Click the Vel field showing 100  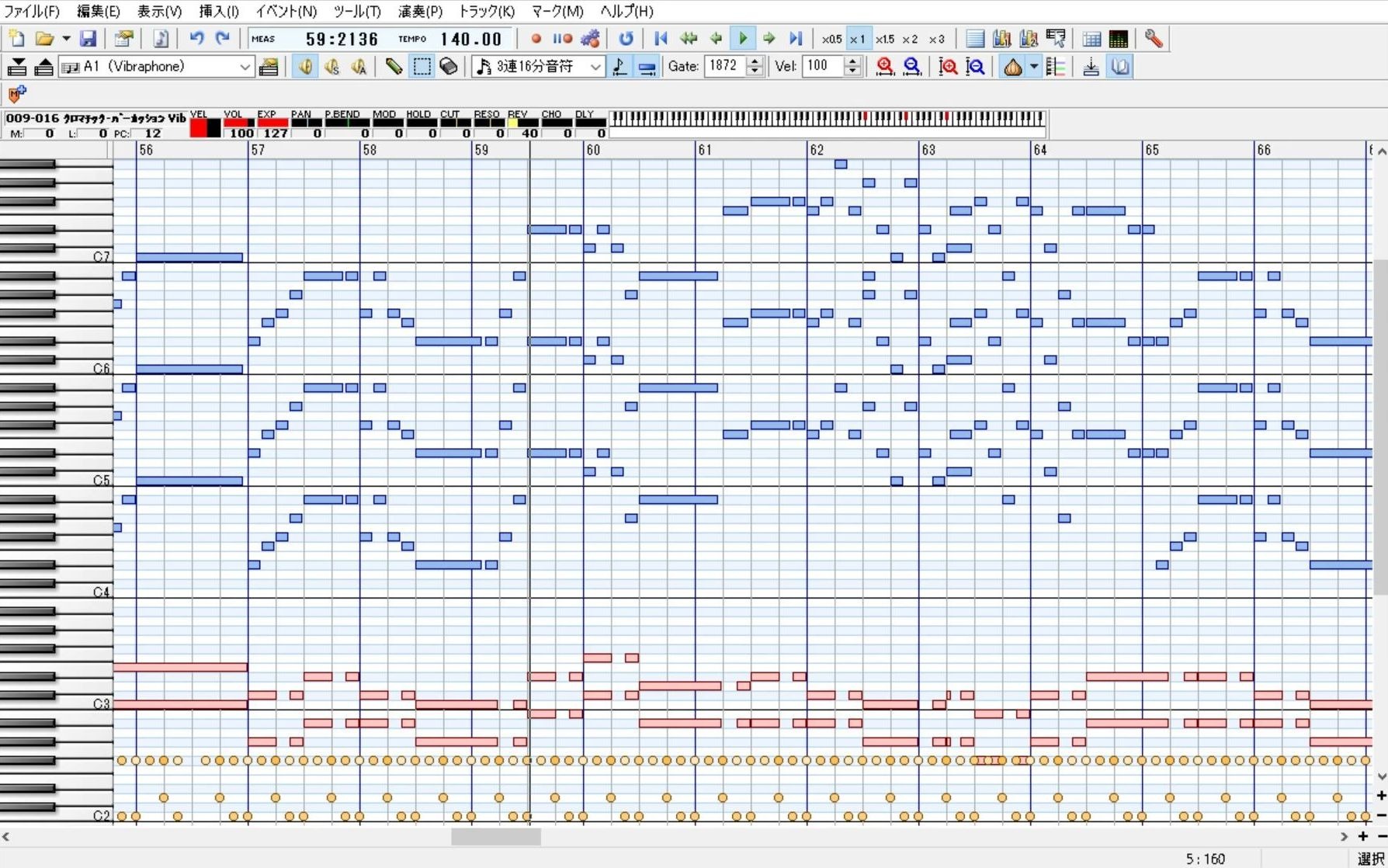[x=822, y=66]
